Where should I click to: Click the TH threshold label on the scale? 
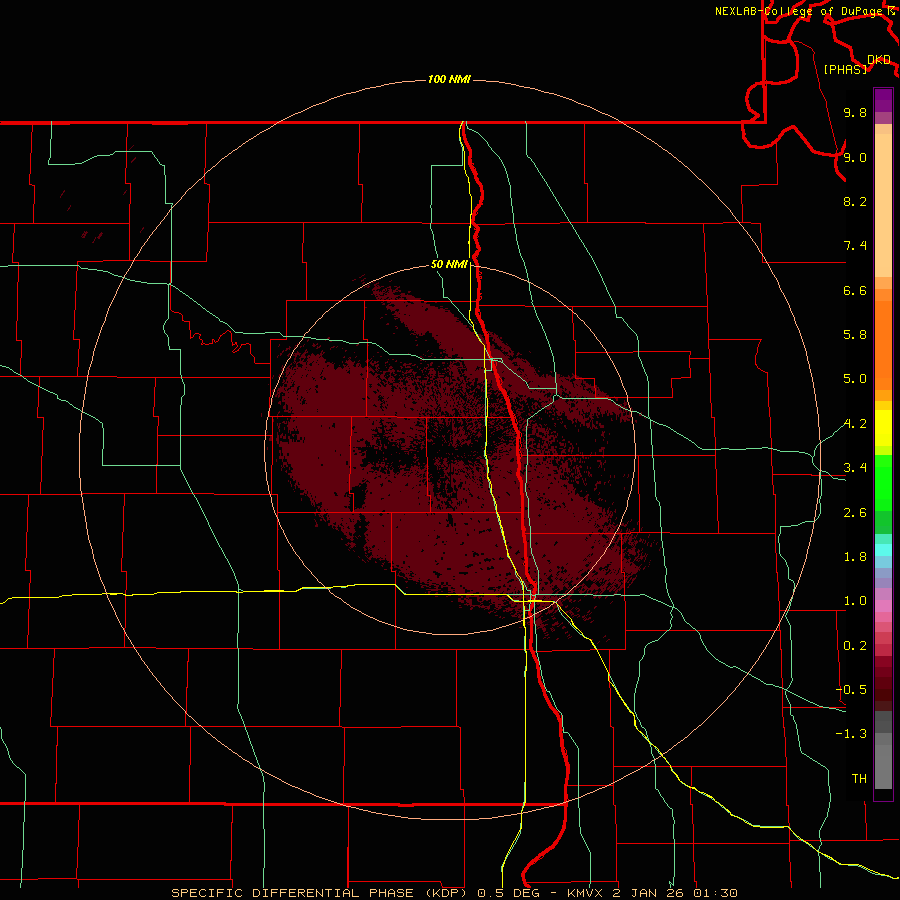pos(859,779)
